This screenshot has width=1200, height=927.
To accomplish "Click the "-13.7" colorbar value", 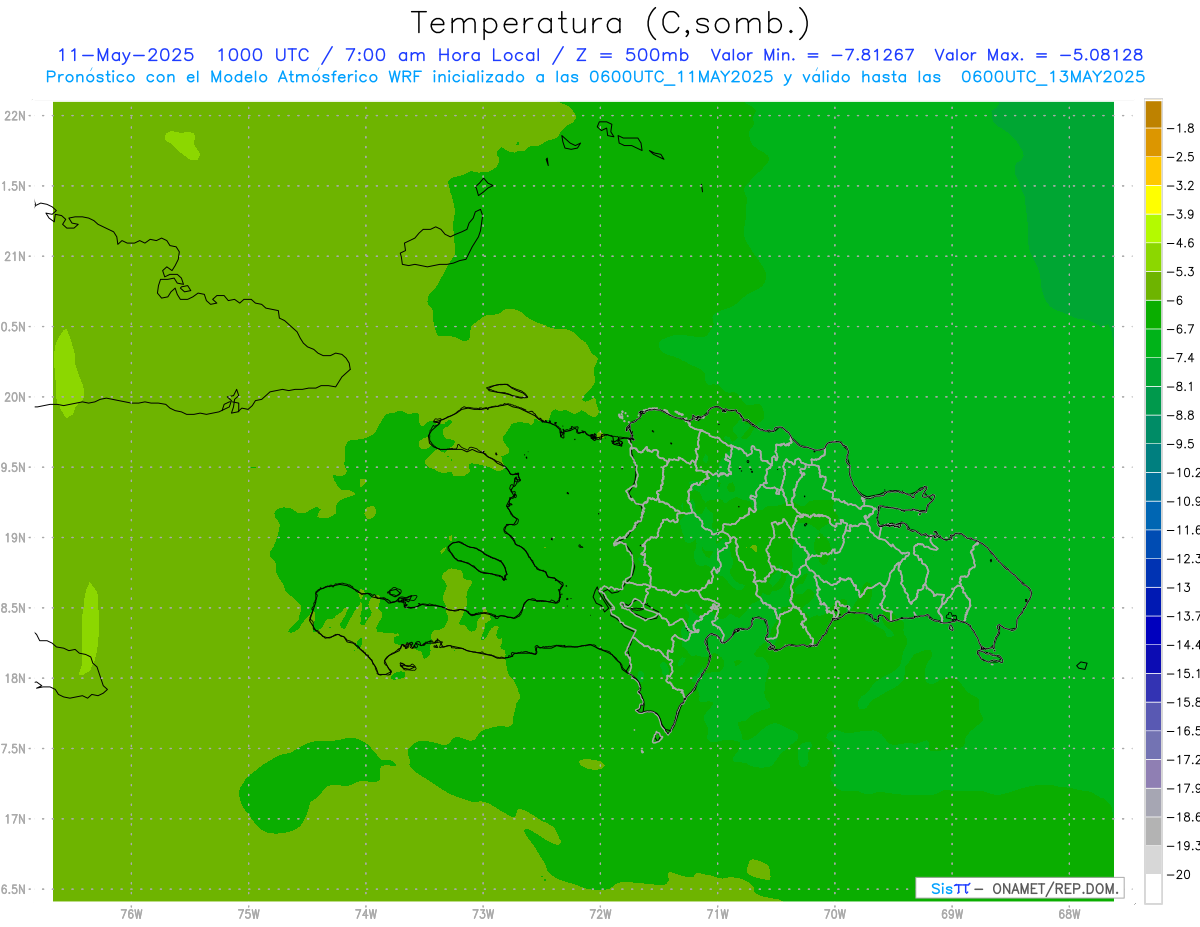I will (1183, 616).
